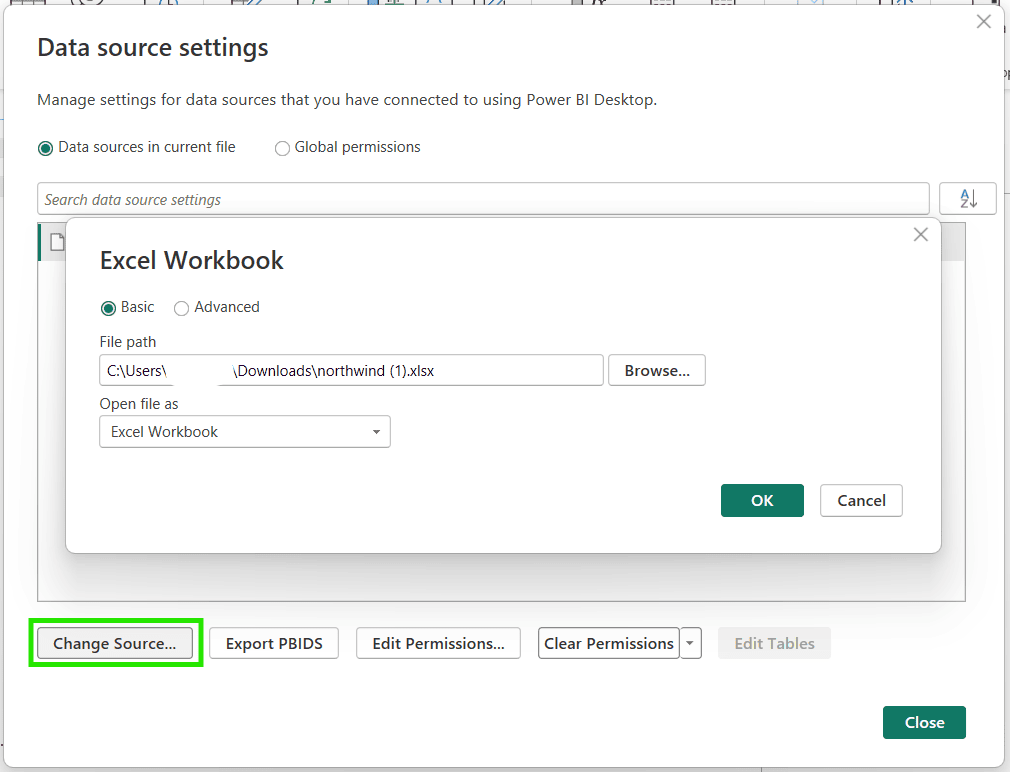Dismiss the Excel Workbook dialog
Viewport: 1010px width, 772px height.
[920, 234]
